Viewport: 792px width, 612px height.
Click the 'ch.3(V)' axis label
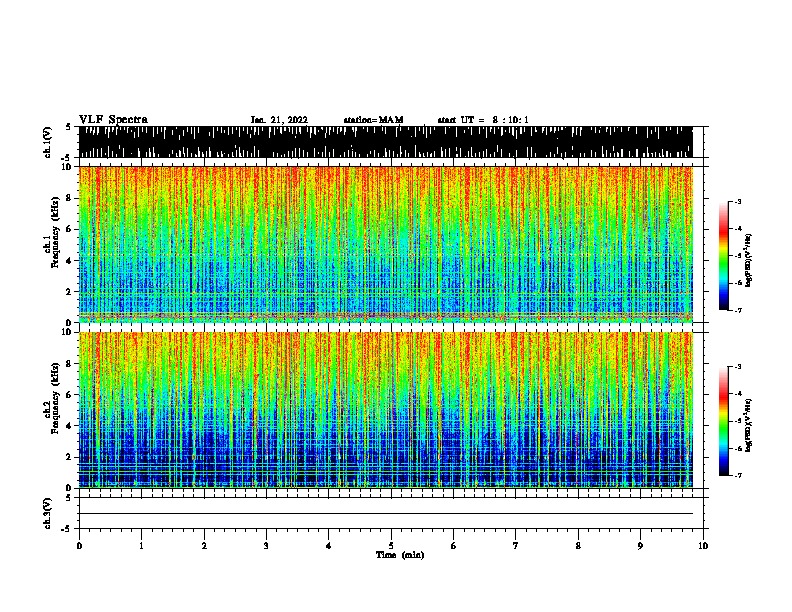coord(48,513)
